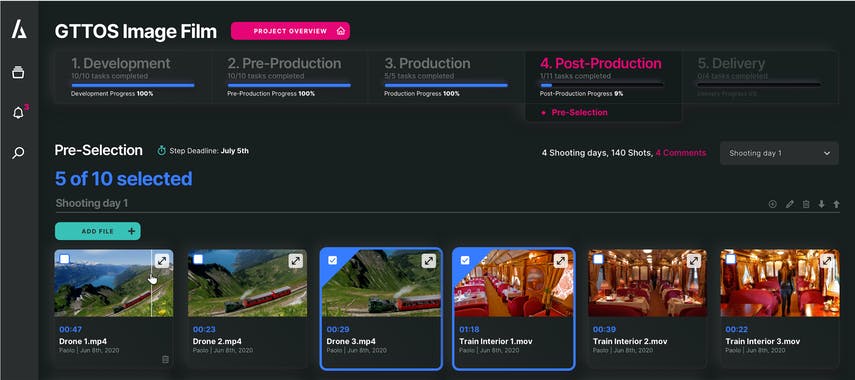
Task: Open the Train Interior 2.mov thumbnail
Action: pyautogui.click(x=647, y=283)
